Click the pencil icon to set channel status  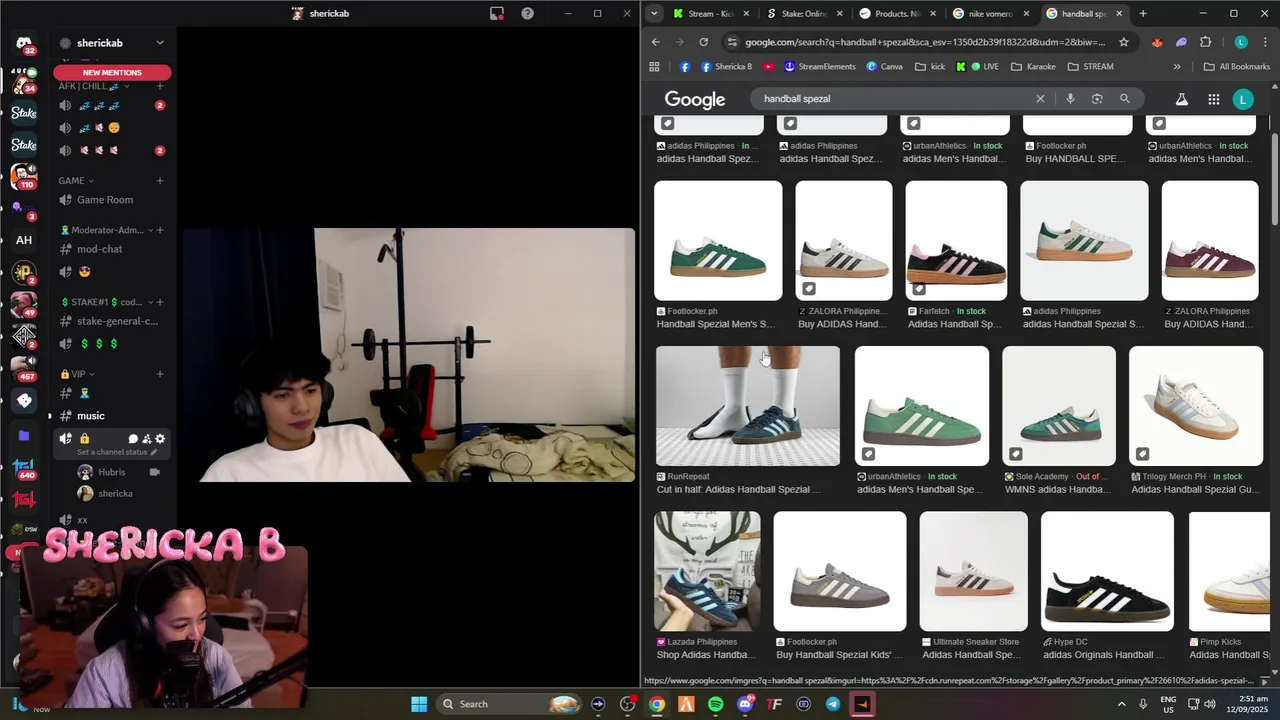(x=154, y=452)
